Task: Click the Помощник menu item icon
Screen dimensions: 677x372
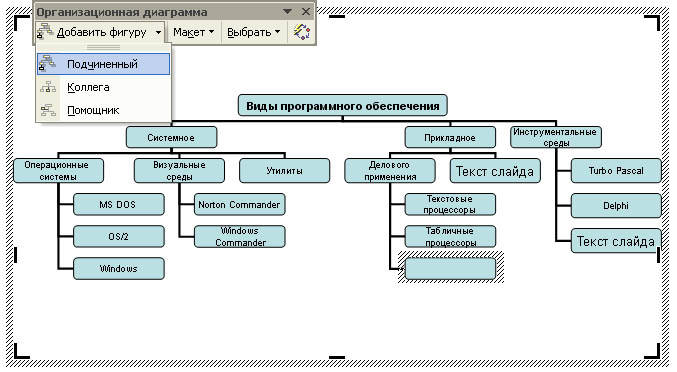Action: pyautogui.click(x=48, y=110)
